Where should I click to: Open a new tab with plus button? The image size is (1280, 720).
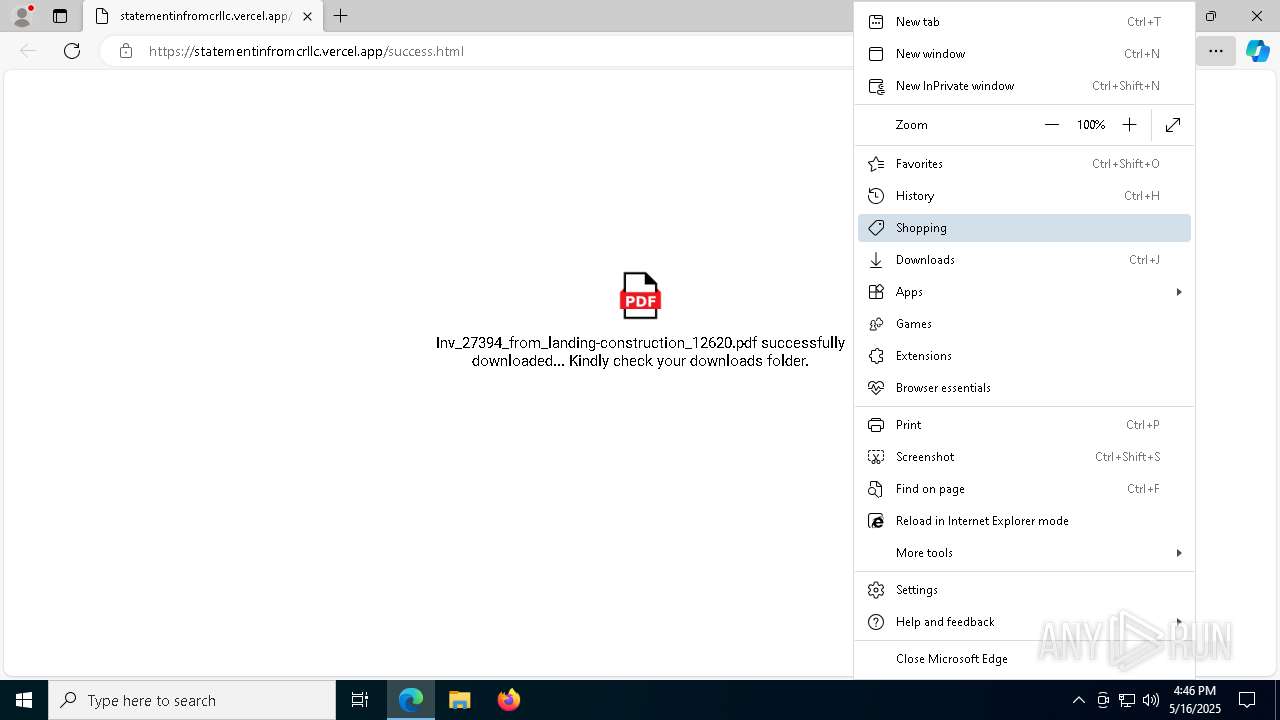coord(341,16)
